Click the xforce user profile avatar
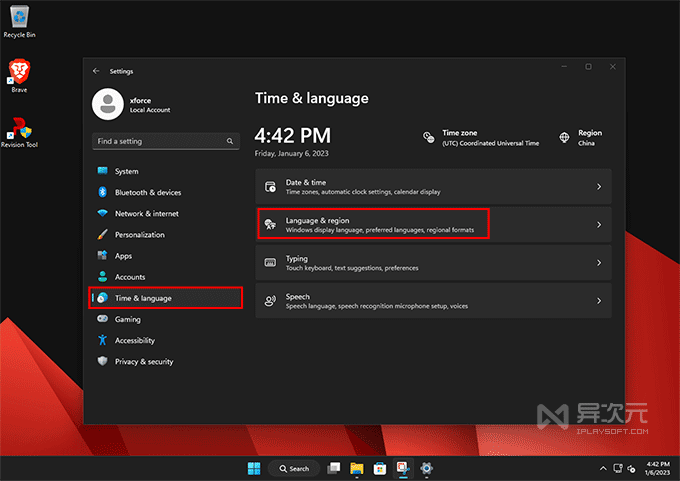The image size is (680, 481). pos(107,103)
